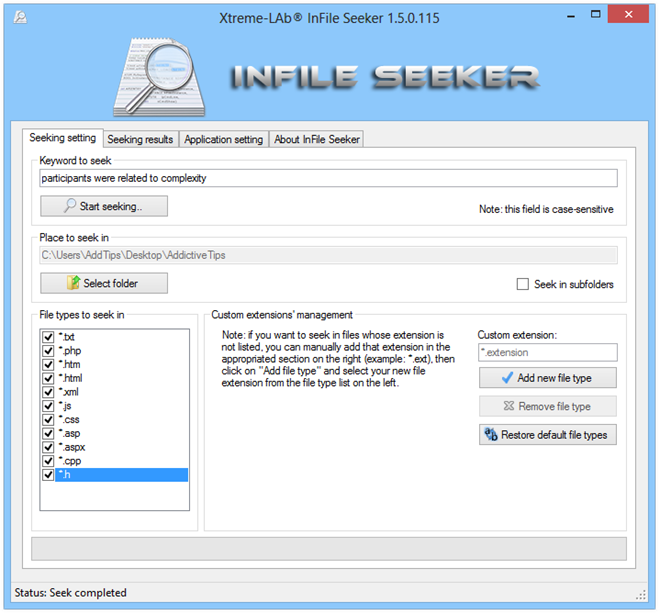This screenshot has width=660, height=613.
Task: Click the 'Status: Seek completed' status text
Action: [70, 592]
